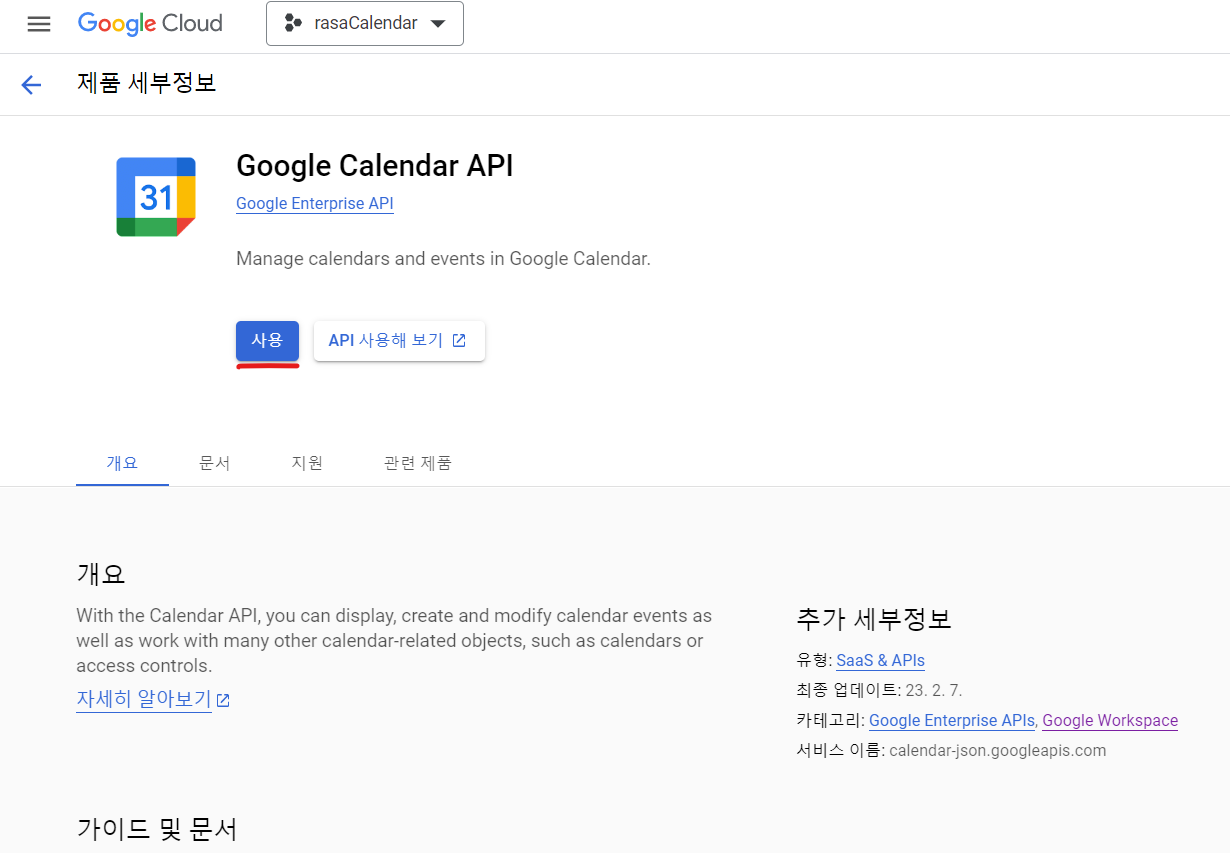Click external icon beside 자세히 알아보기
1230x853 pixels.
(x=224, y=700)
